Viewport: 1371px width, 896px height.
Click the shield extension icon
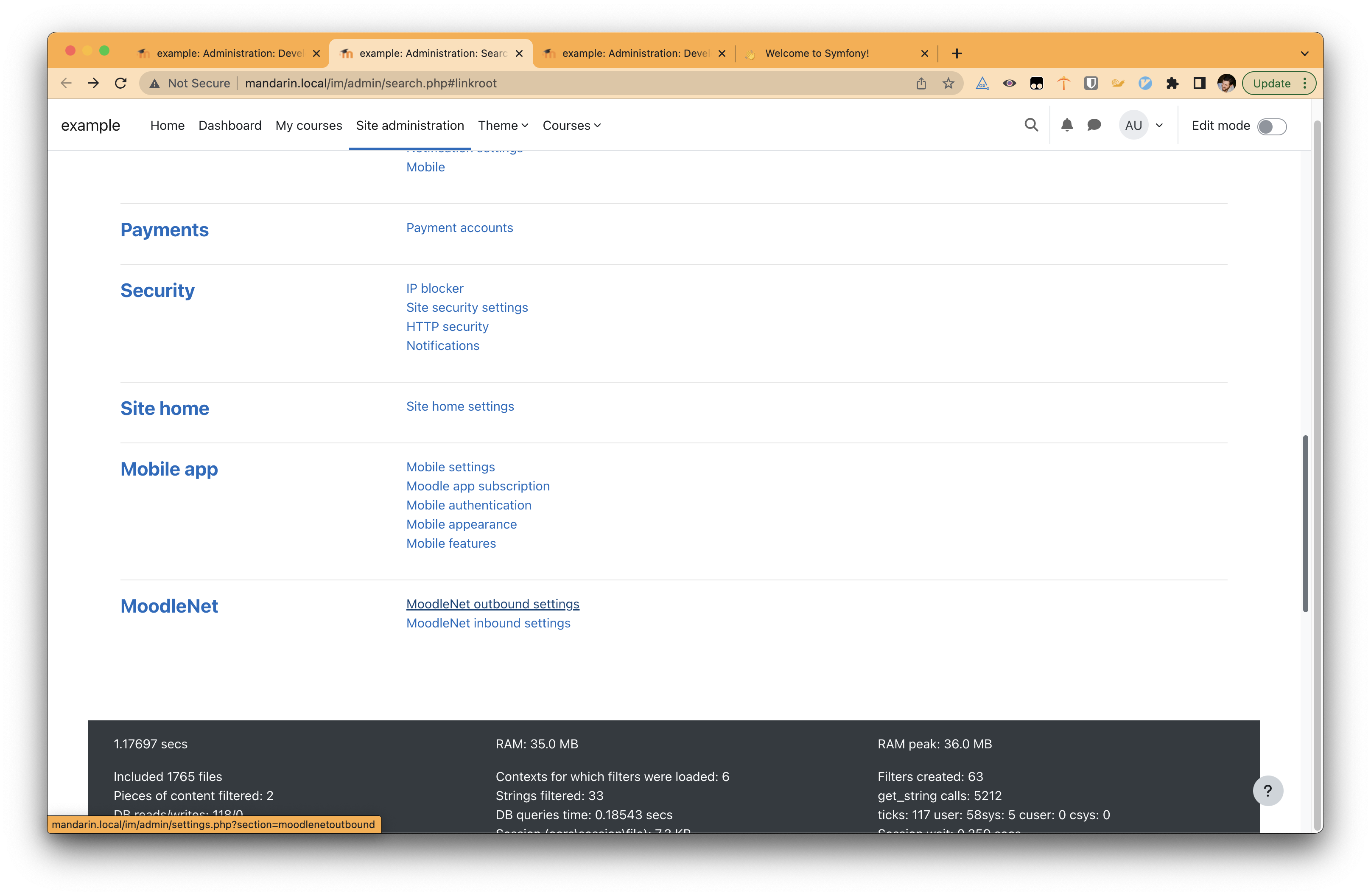coord(1091,83)
